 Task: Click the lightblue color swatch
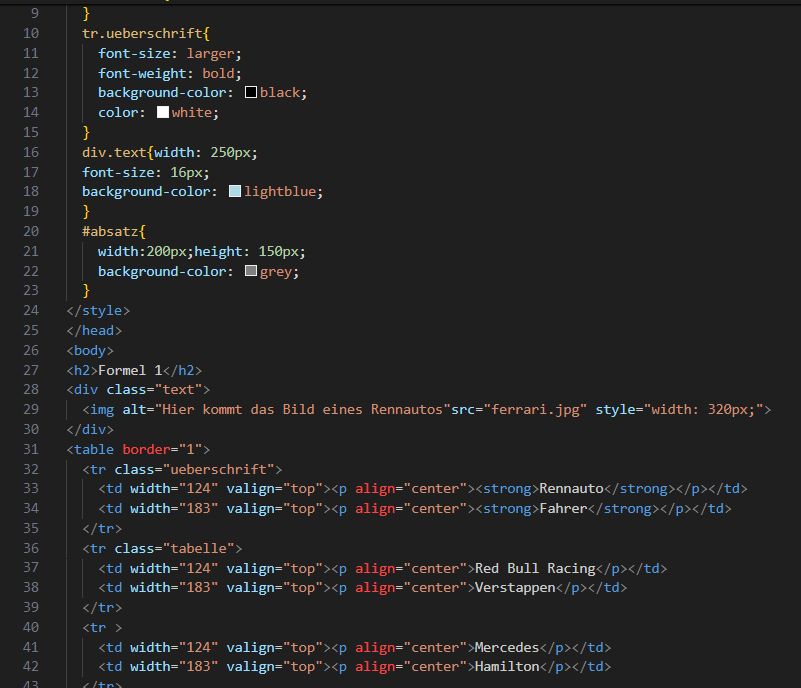[x=235, y=191]
